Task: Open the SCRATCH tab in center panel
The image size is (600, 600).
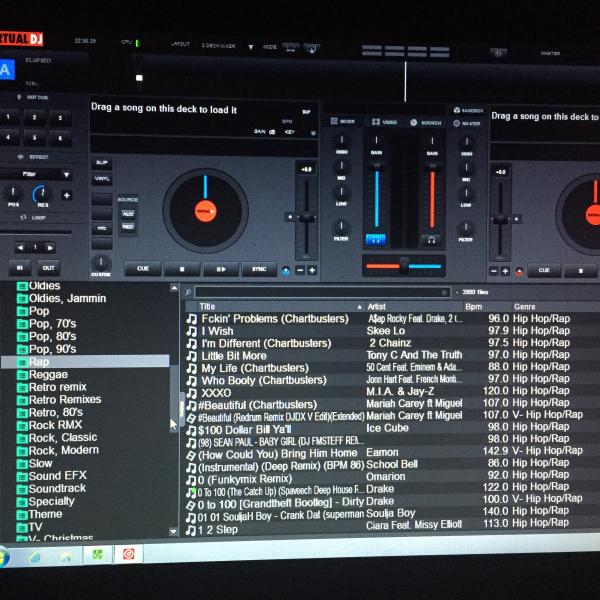Action: pos(426,123)
